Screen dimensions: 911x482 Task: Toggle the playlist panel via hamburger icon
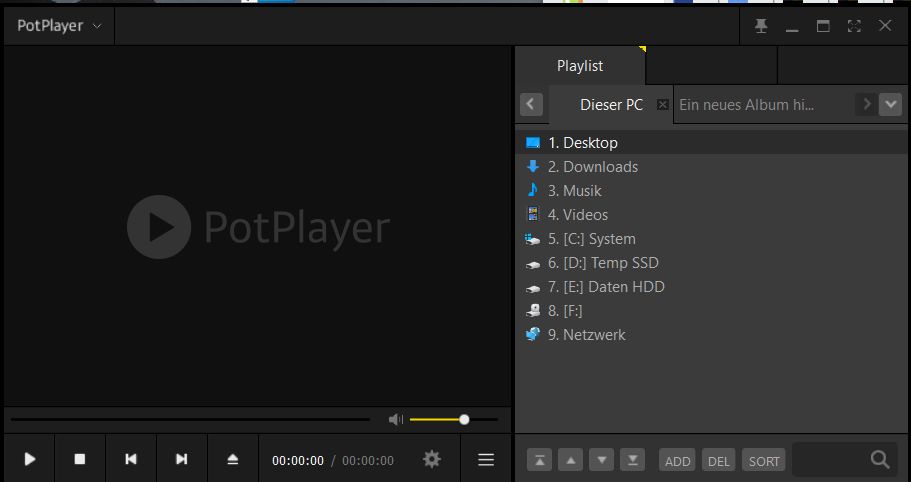coord(486,460)
